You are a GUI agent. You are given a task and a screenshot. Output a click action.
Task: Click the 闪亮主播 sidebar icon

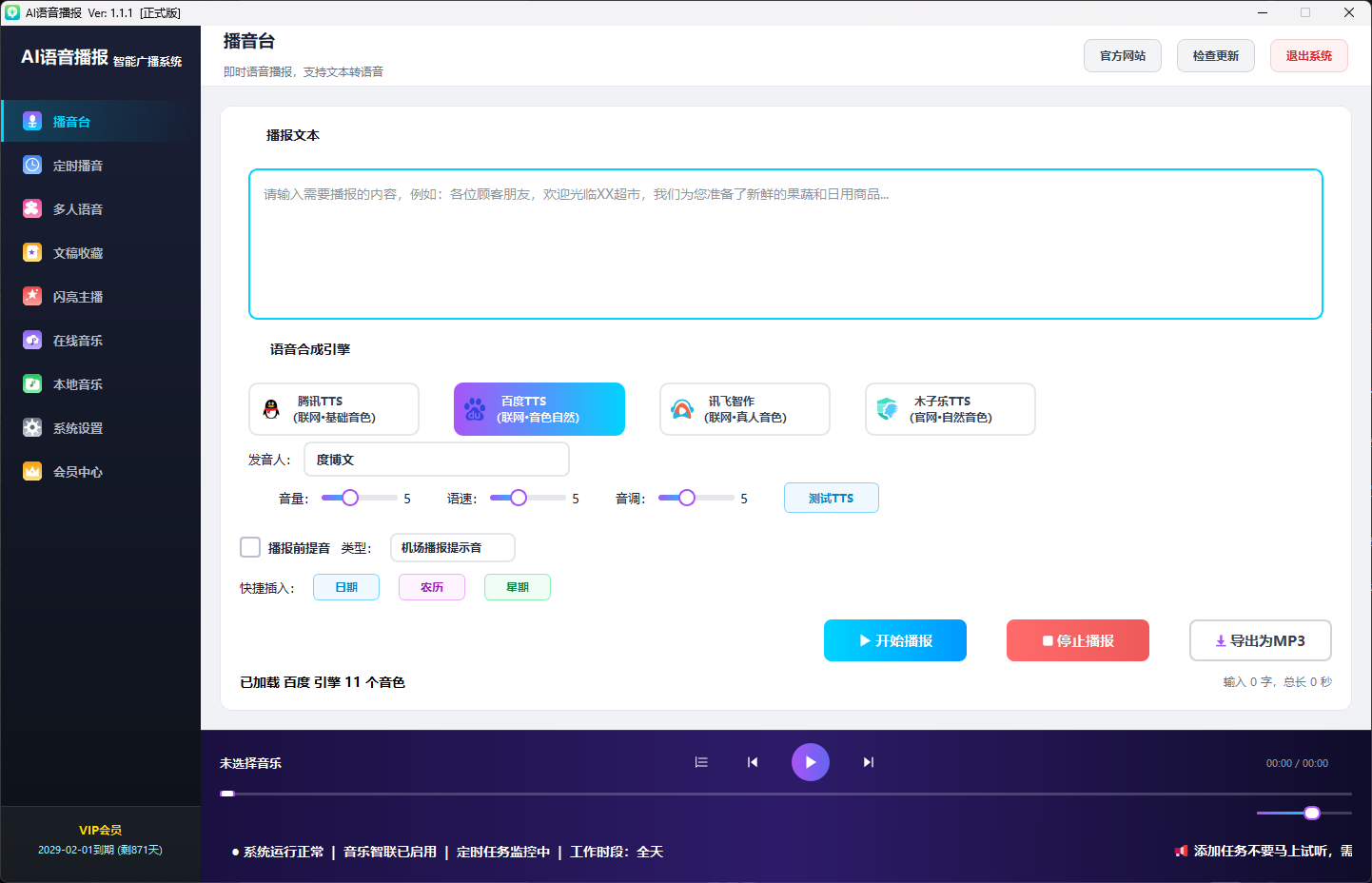click(x=32, y=297)
